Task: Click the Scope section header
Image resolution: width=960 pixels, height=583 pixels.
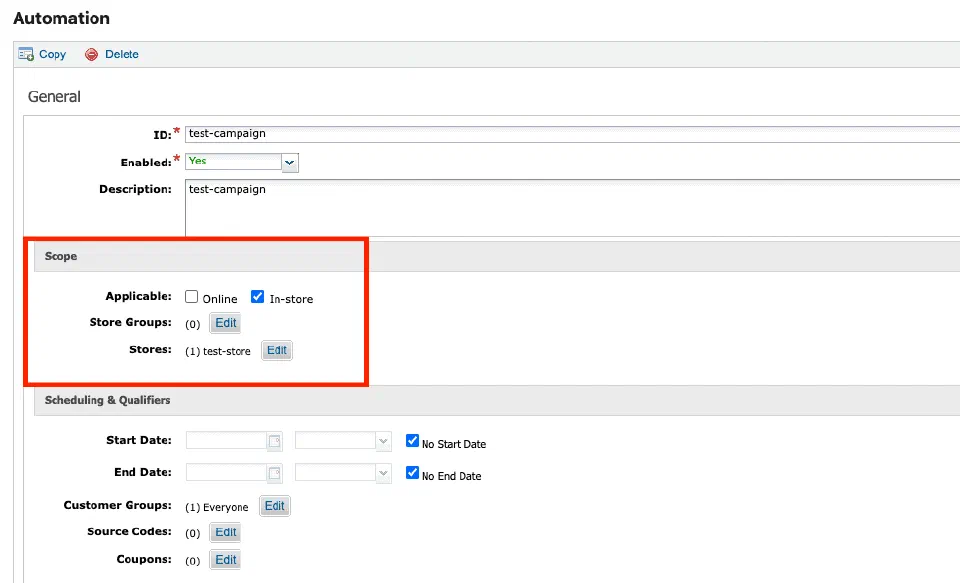Action: (x=497, y=256)
